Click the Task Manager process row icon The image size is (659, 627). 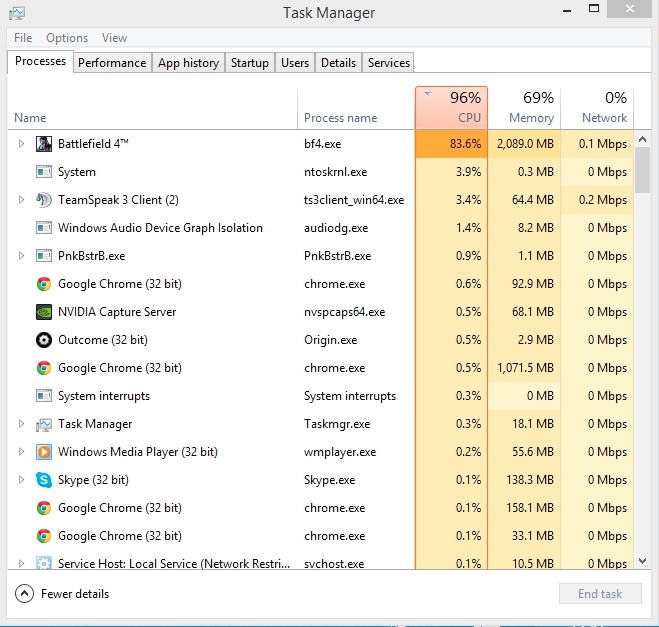(x=44, y=424)
